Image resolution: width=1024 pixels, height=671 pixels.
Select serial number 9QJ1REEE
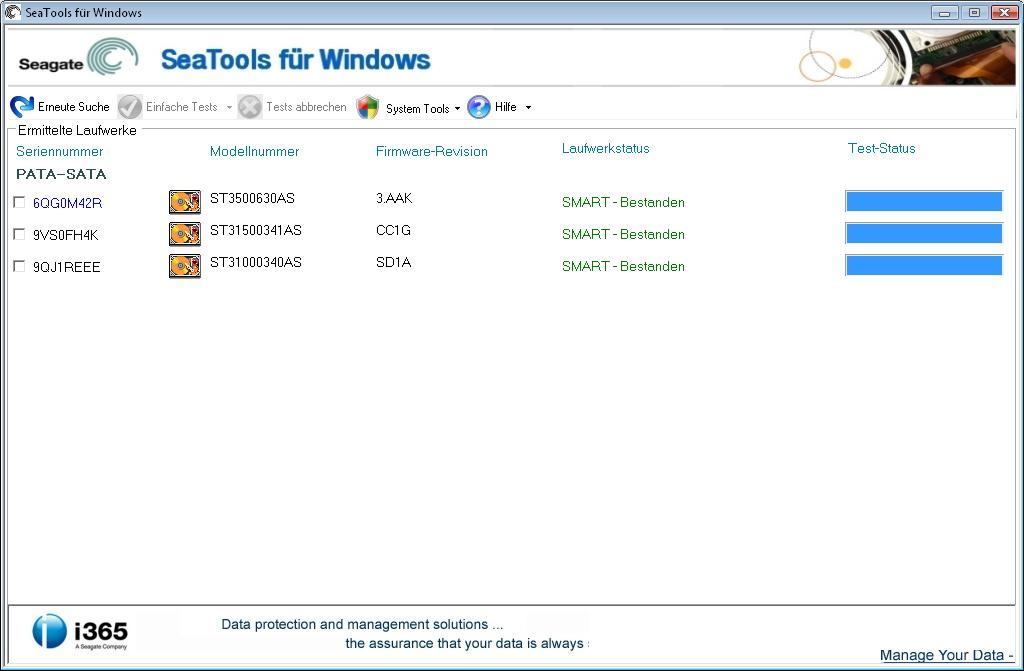(67, 267)
